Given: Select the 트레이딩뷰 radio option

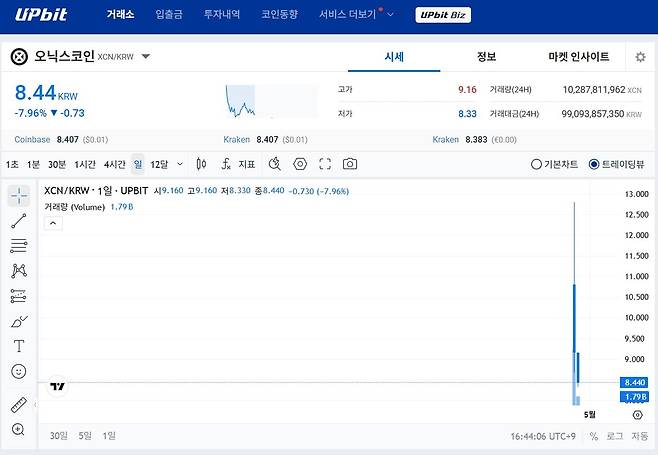Looking at the screenshot, I should (616, 164).
